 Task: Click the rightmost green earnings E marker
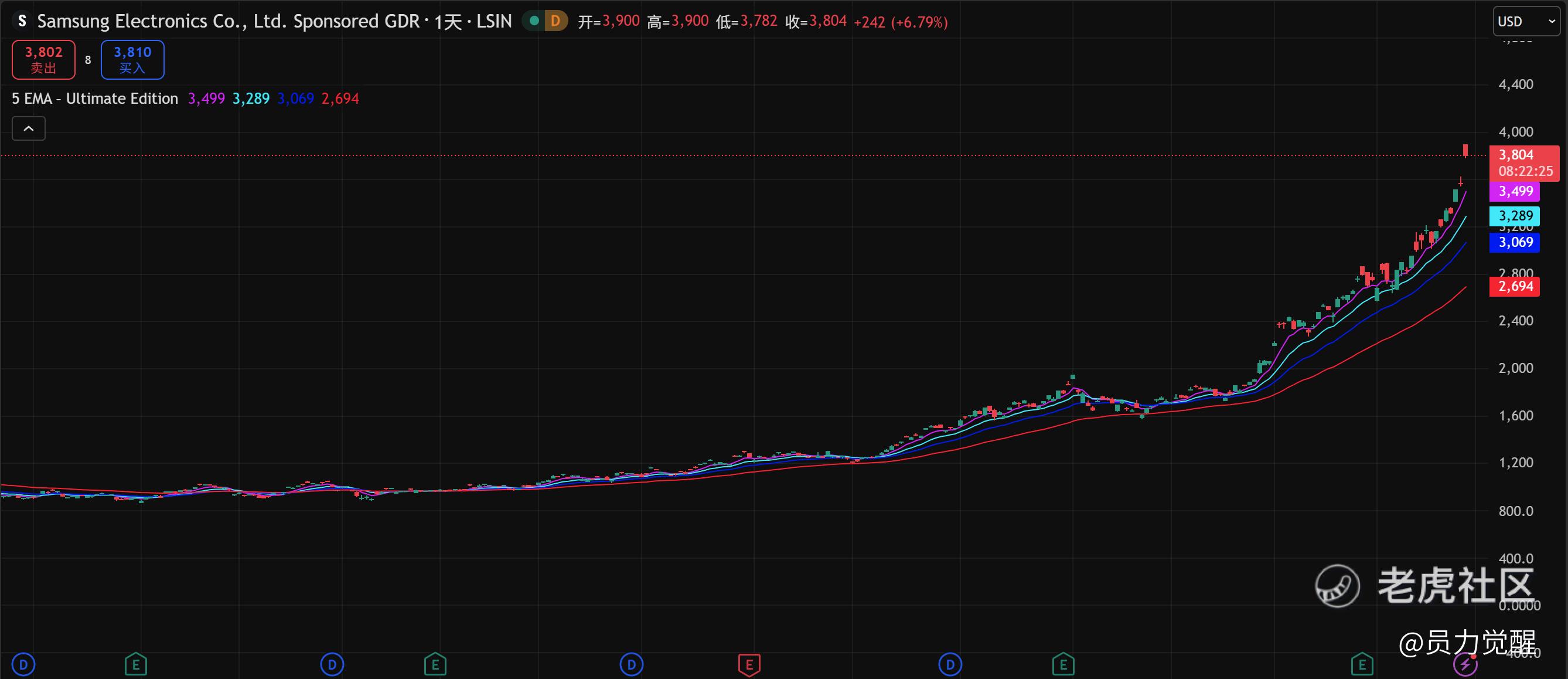(x=1362, y=664)
